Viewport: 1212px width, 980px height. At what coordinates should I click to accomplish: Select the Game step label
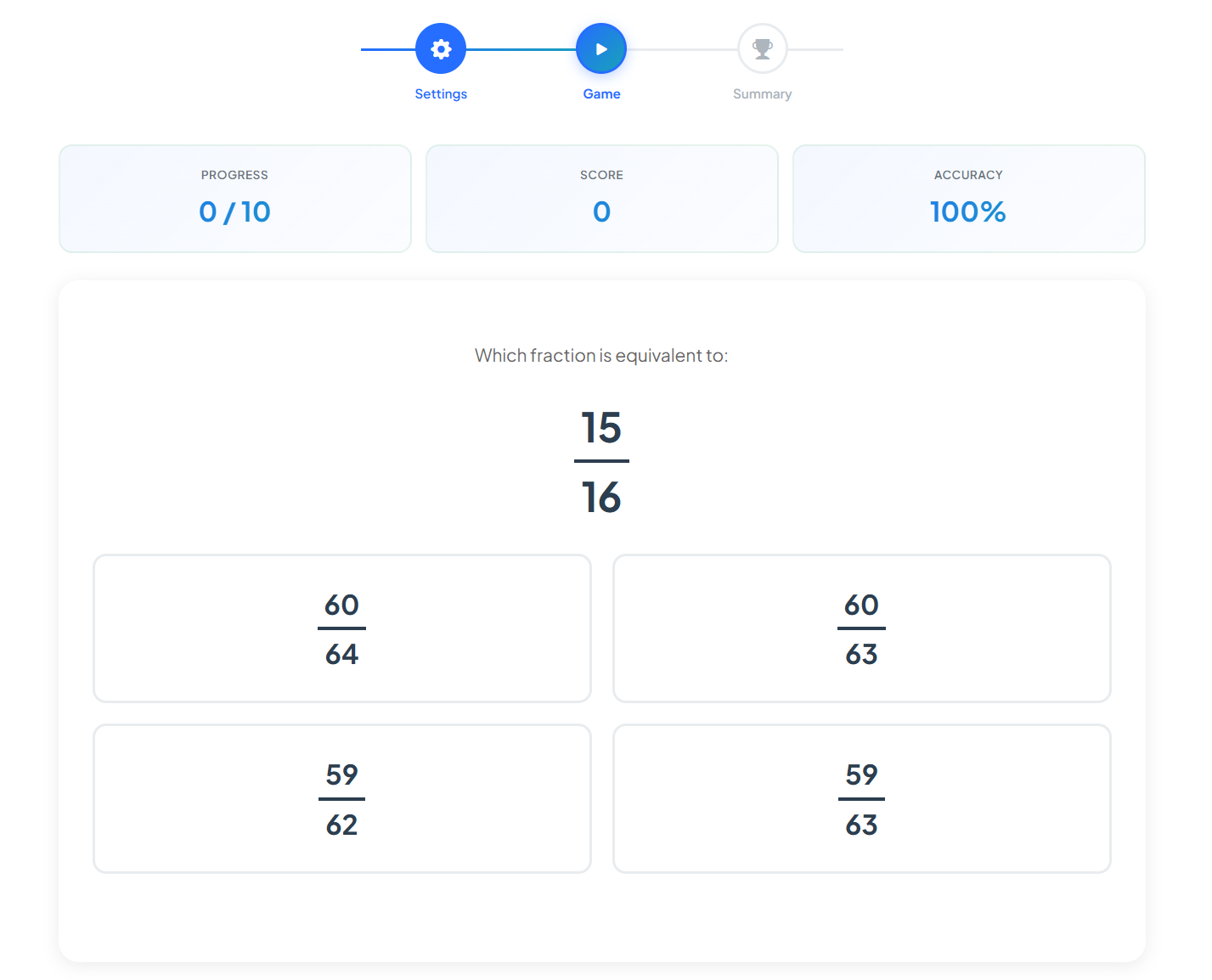(601, 93)
